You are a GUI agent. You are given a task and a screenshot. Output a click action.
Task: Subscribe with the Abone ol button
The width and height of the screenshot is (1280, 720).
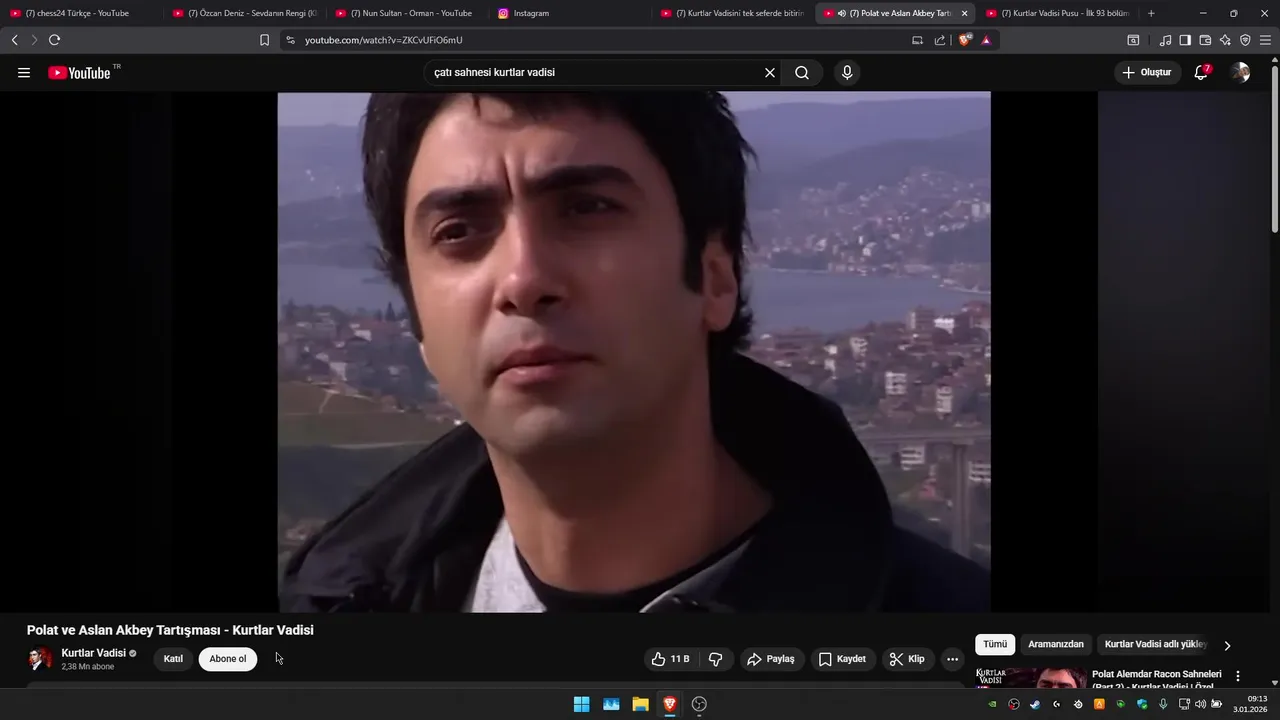pyautogui.click(x=228, y=659)
